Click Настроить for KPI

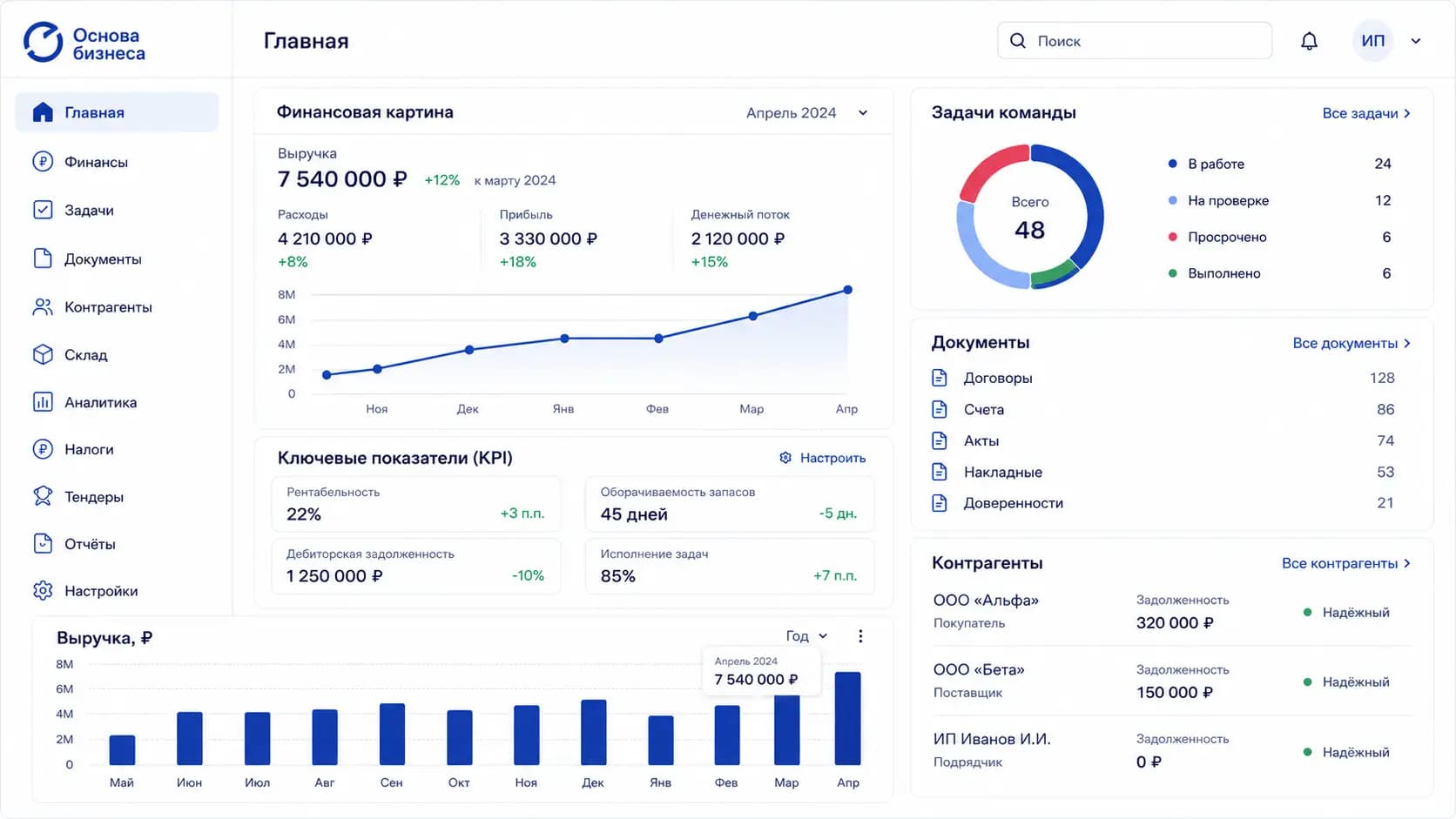coord(822,458)
